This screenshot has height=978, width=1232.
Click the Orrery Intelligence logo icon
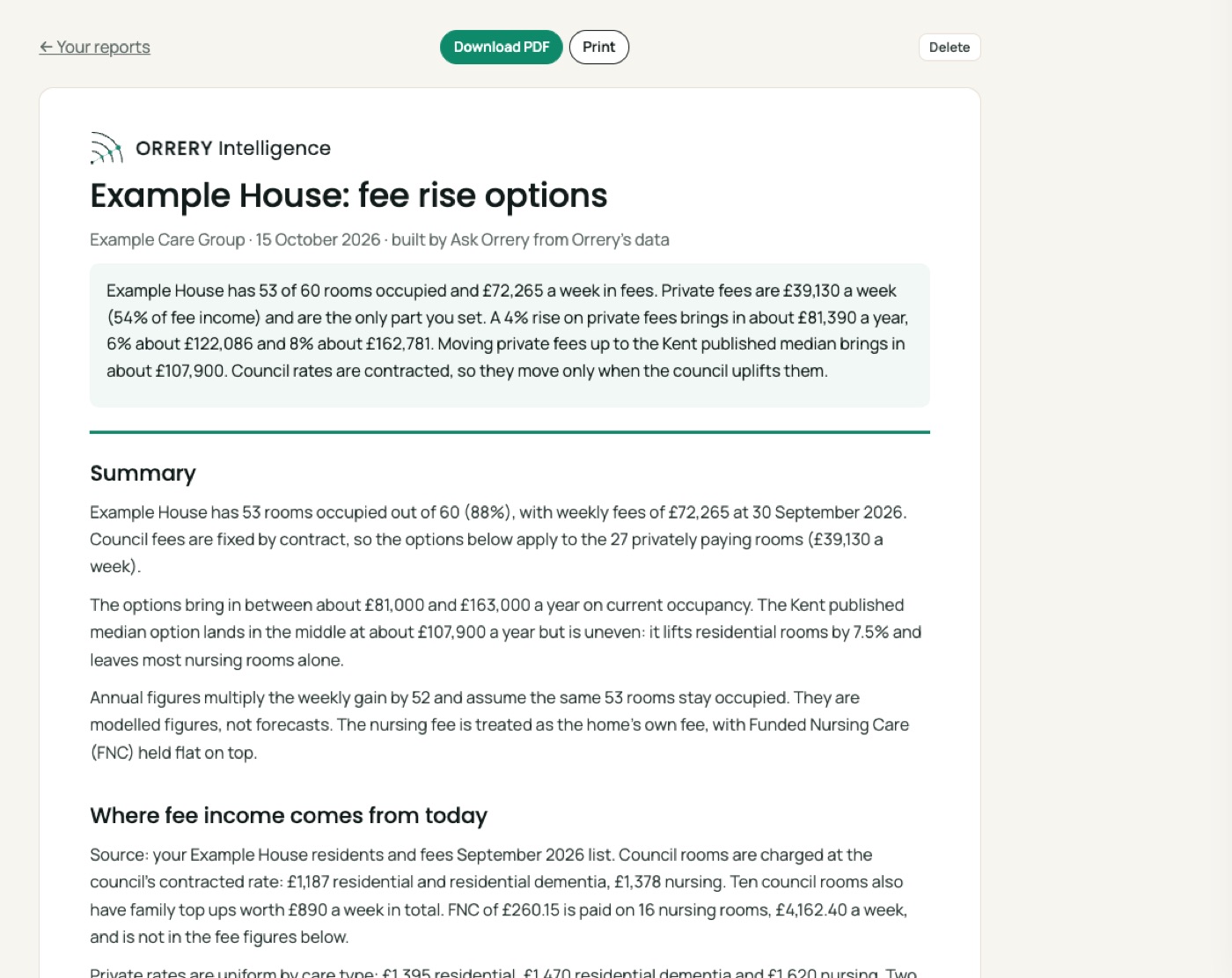(106, 148)
